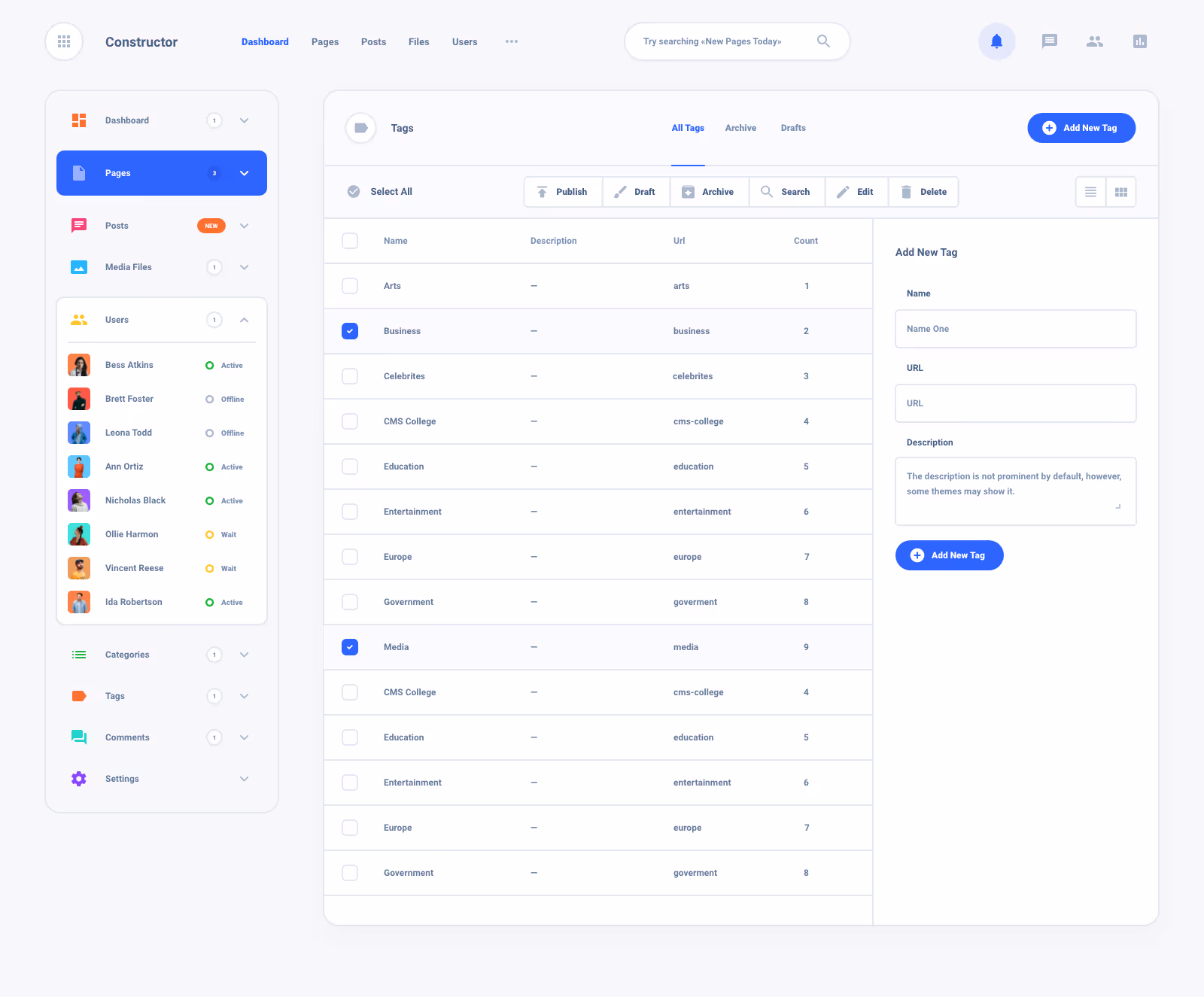This screenshot has width=1204, height=997.
Task: Collapse the Users section in sidebar
Action: pyautogui.click(x=244, y=319)
